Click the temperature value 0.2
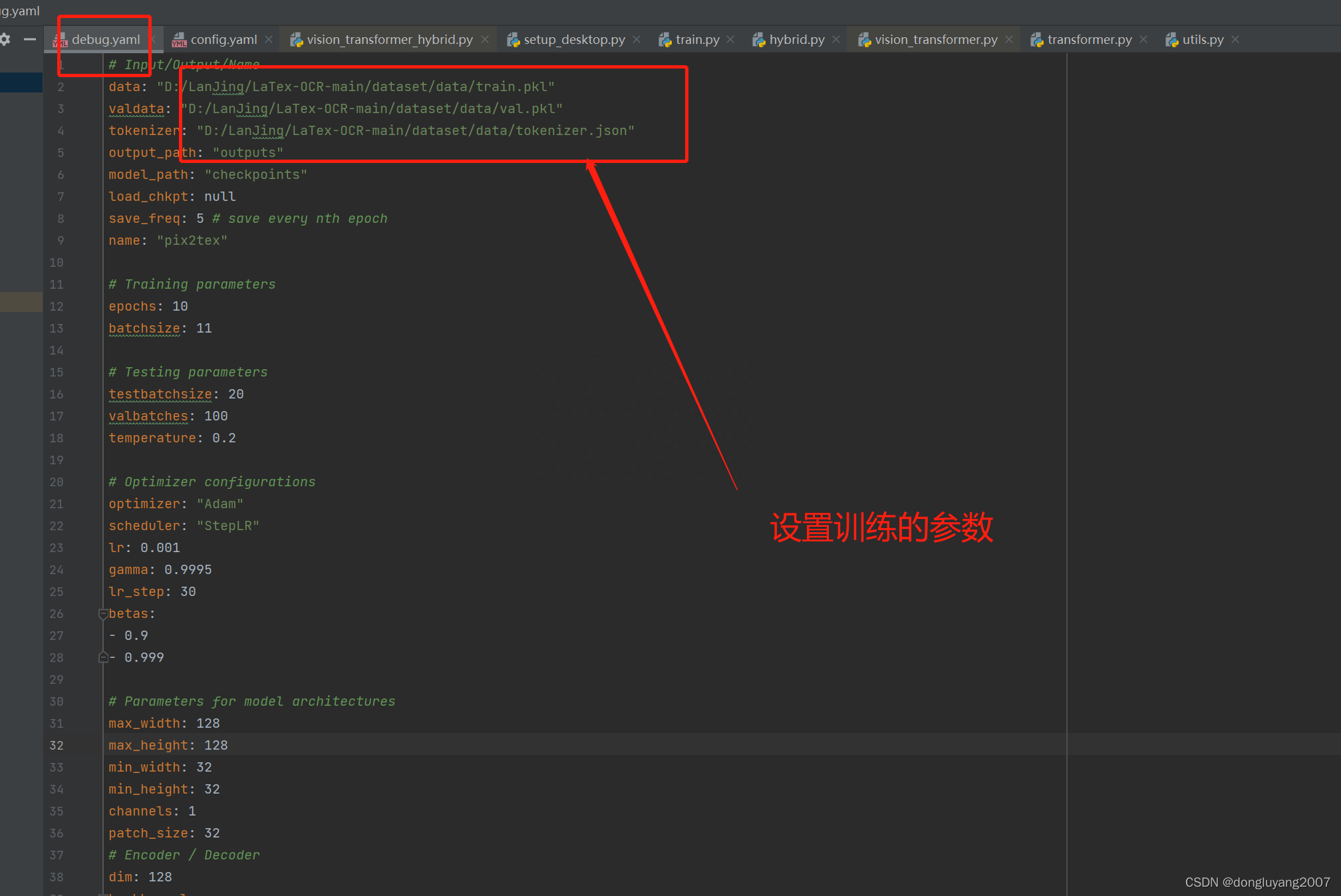Image resolution: width=1341 pixels, height=896 pixels. pyautogui.click(x=224, y=438)
